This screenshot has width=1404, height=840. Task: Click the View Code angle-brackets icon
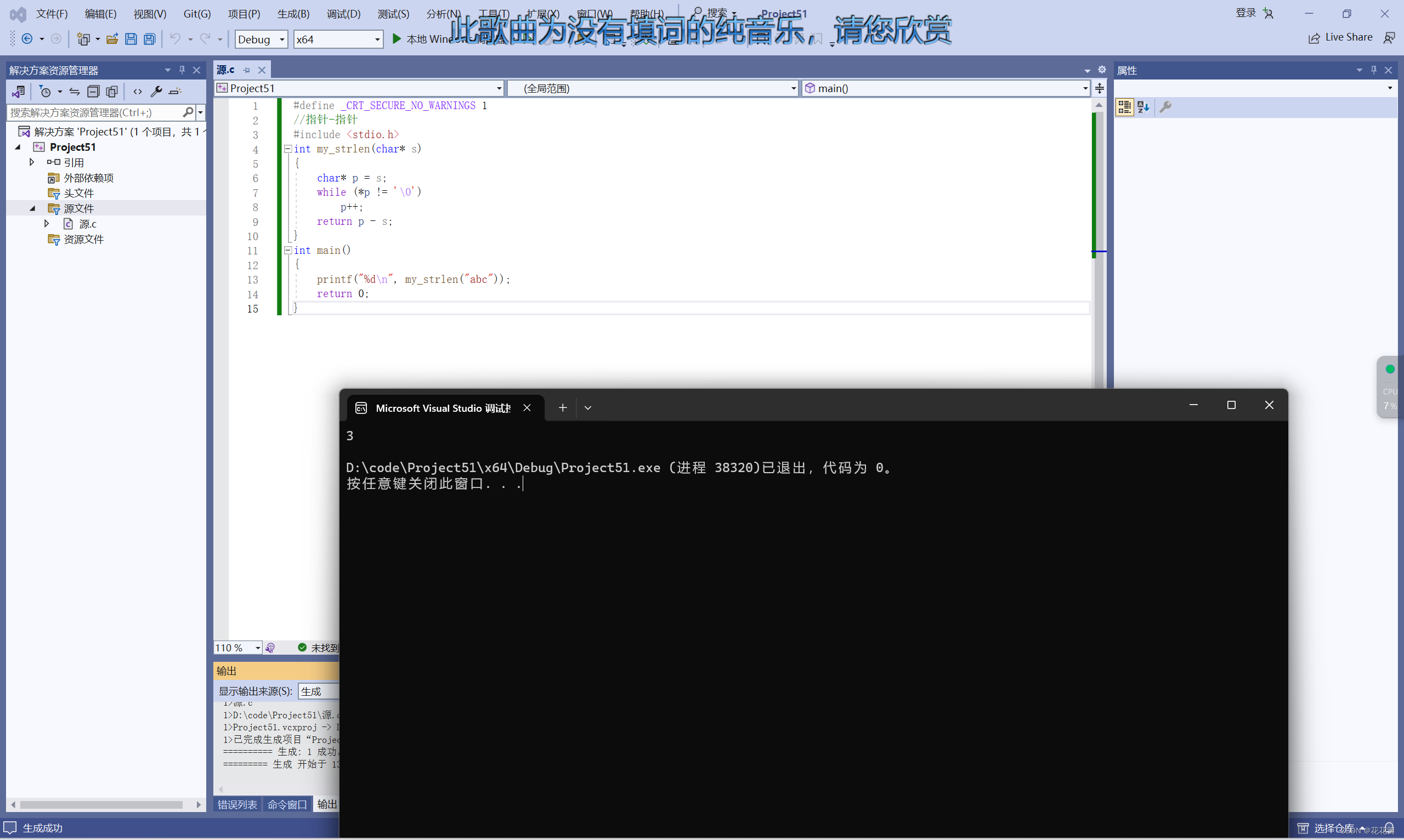point(138,92)
